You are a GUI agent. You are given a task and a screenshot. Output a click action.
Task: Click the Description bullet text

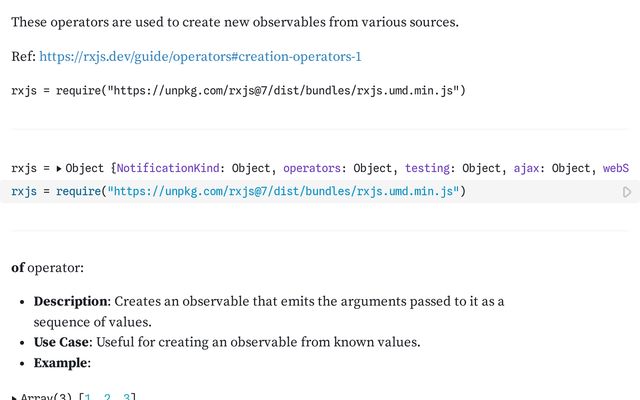click(268, 302)
